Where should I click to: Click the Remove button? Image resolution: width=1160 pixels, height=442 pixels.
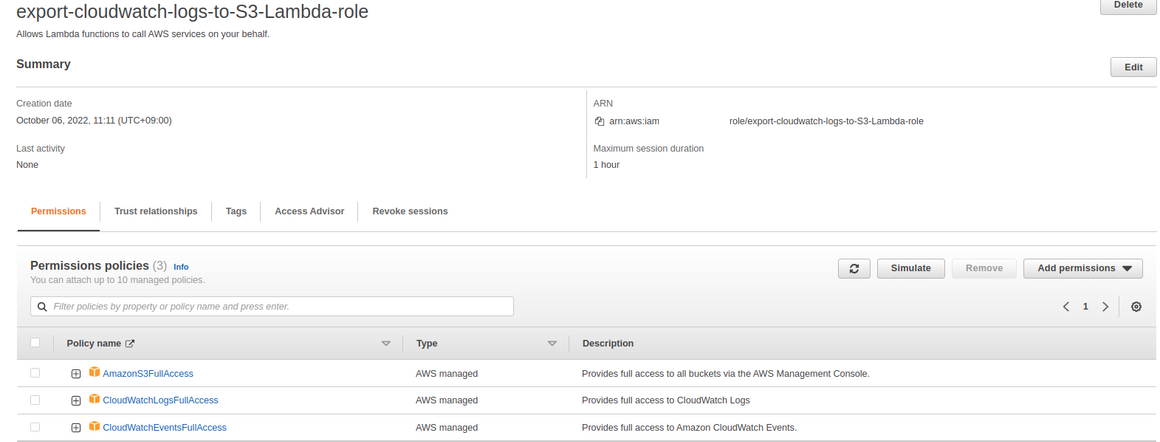tap(984, 269)
